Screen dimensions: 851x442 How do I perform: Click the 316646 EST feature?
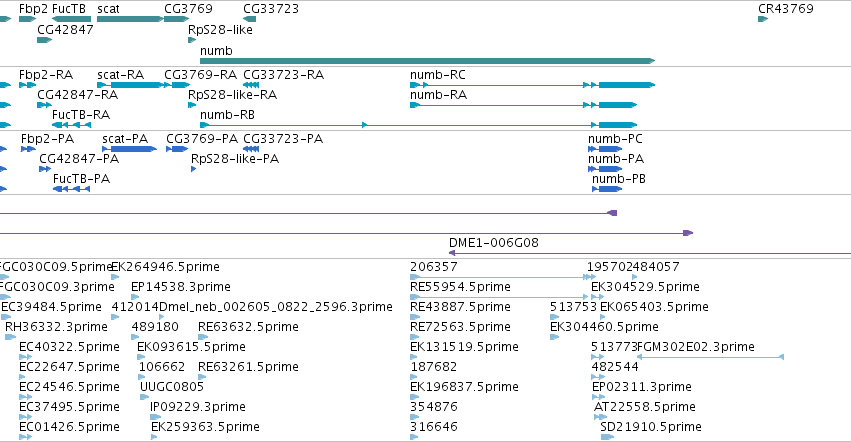414,437
